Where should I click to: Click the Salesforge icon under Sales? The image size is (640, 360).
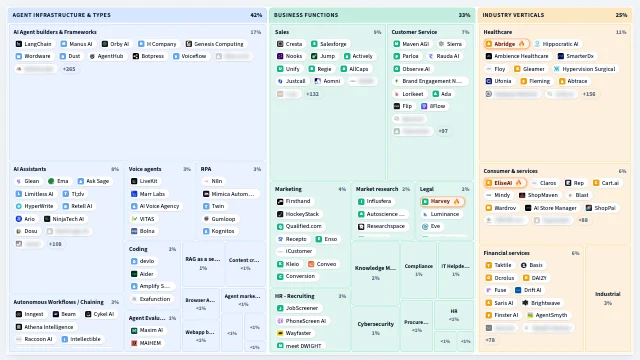tap(314, 44)
